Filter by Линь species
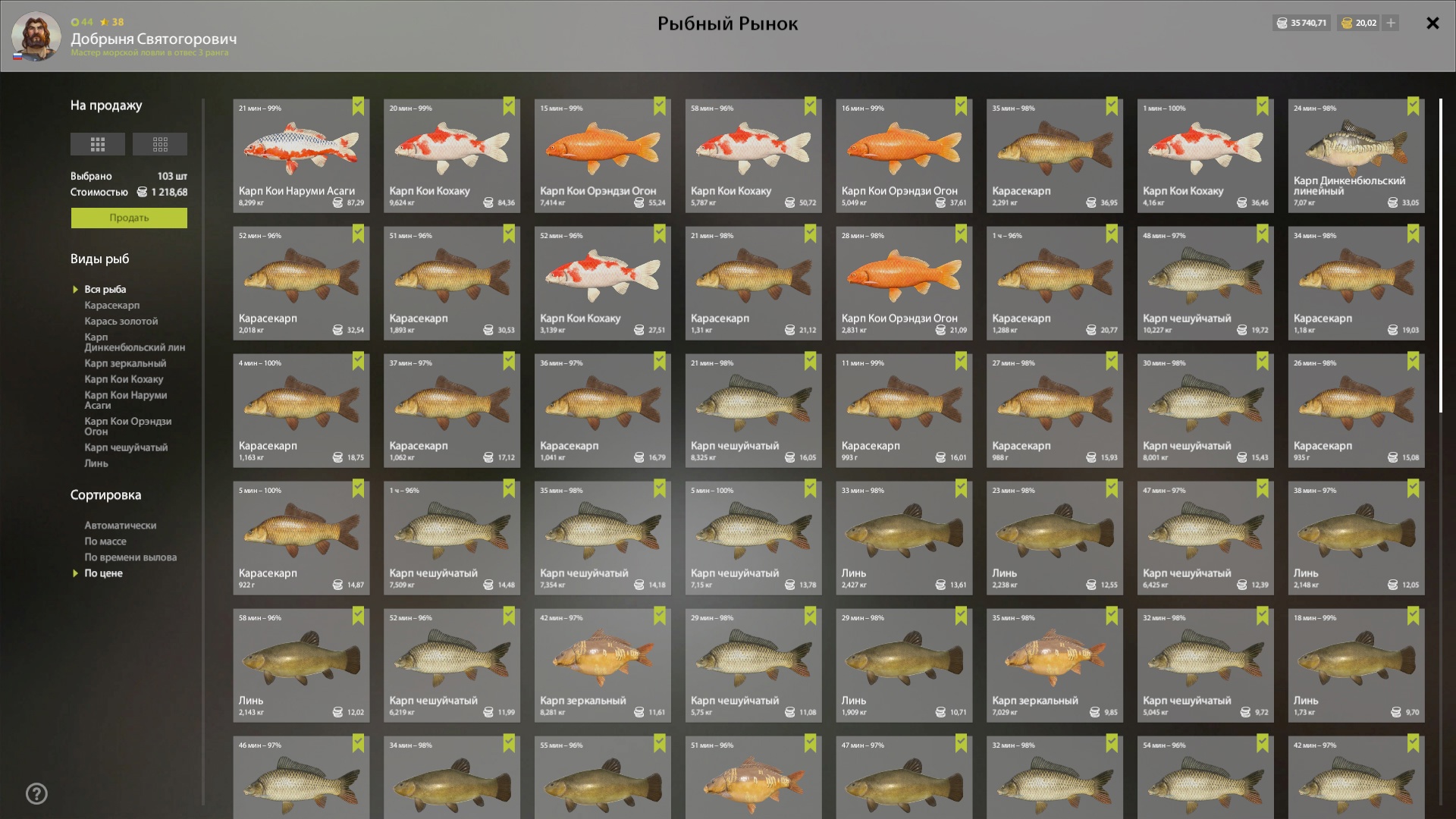 [x=96, y=463]
